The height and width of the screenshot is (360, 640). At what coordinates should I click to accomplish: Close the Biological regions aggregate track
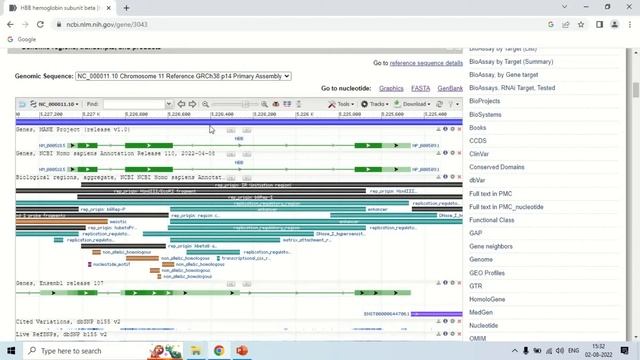459,177
